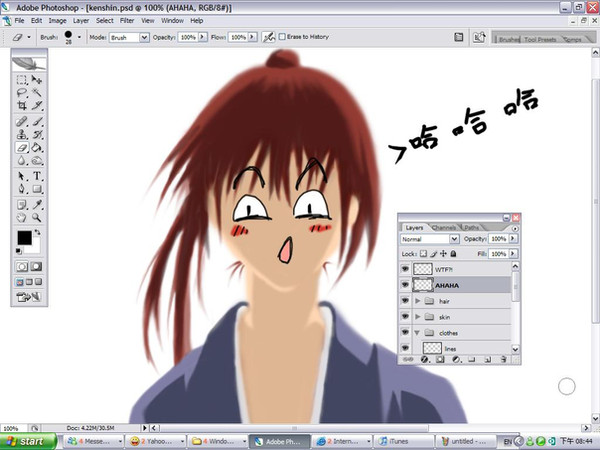This screenshot has height=450, width=600.
Task: Toggle airbrush capabilities button
Action: 268,37
